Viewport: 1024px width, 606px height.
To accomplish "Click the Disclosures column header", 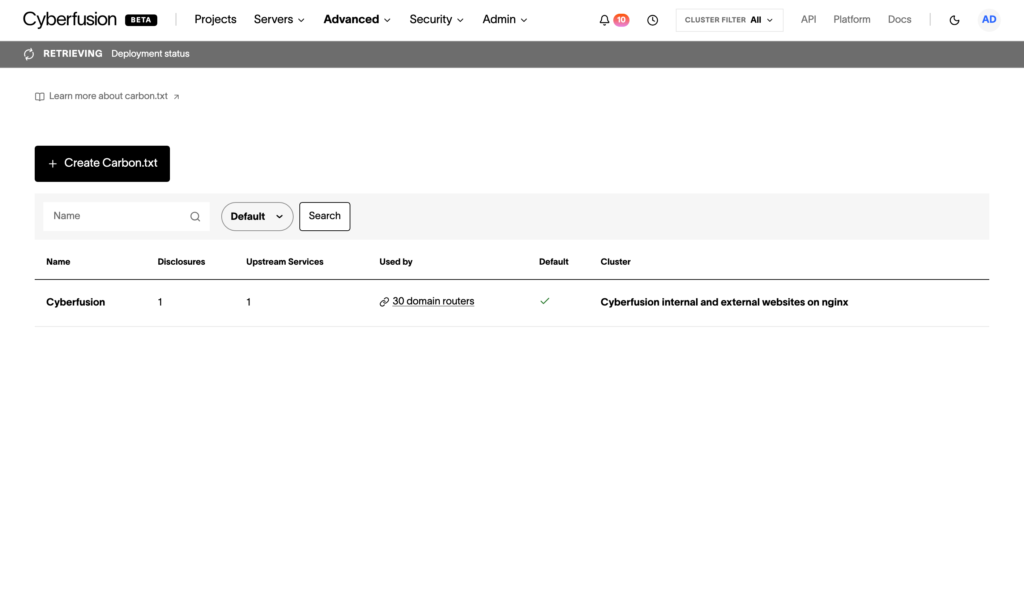I will click(x=181, y=262).
